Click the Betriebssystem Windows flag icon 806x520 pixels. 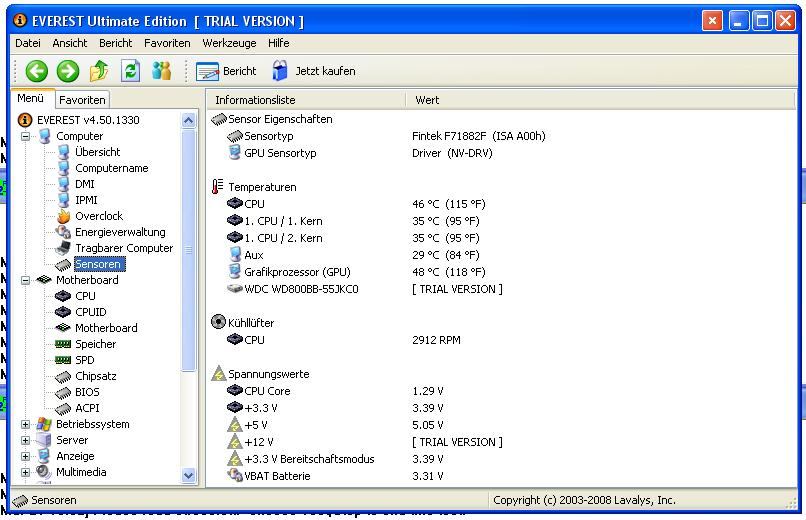coord(44,424)
